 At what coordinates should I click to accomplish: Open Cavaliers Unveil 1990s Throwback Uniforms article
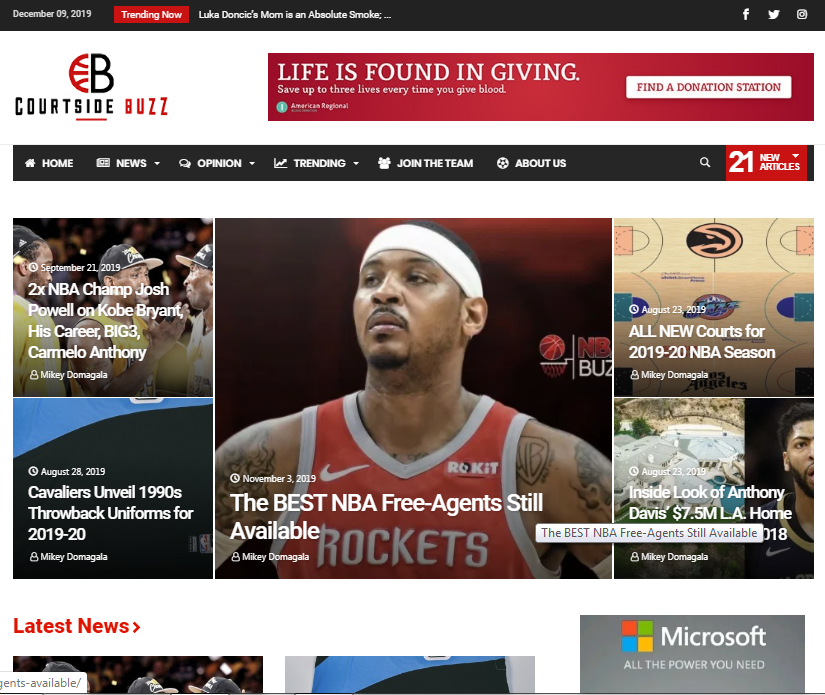[110, 513]
